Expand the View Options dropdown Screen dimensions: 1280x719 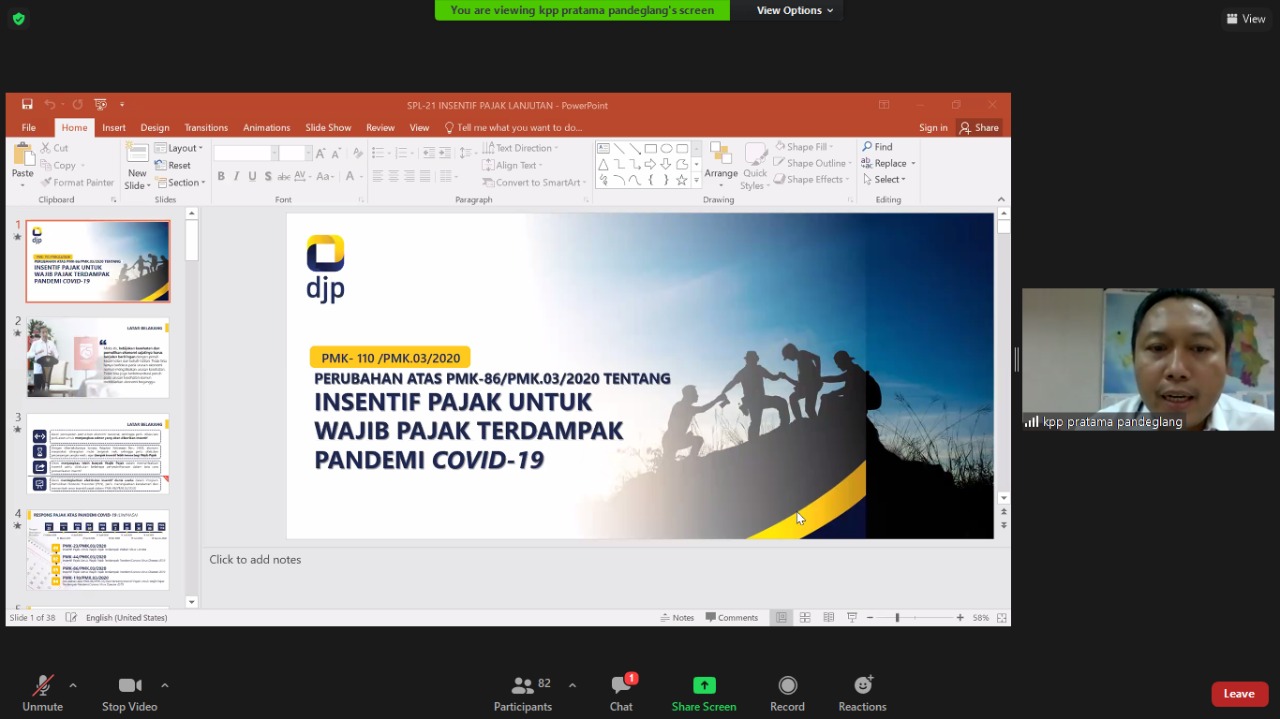(x=795, y=10)
